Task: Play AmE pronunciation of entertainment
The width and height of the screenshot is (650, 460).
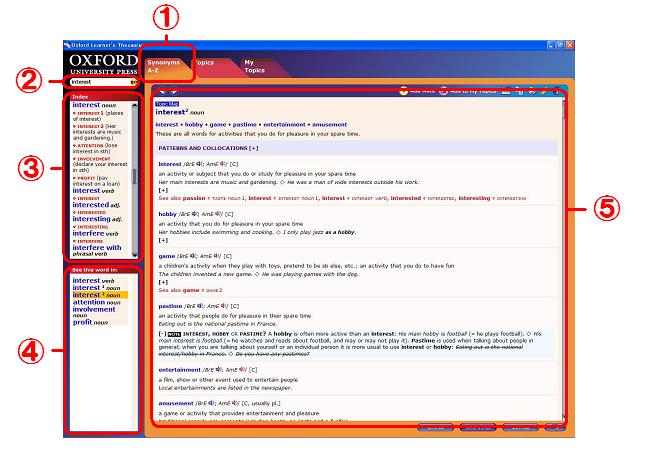Action: 241,370
